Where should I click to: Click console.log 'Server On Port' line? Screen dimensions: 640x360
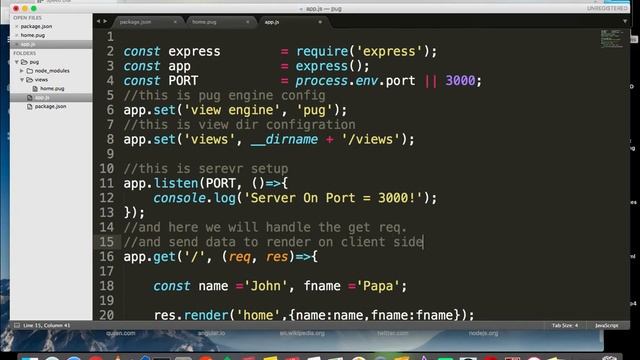pos(295,198)
